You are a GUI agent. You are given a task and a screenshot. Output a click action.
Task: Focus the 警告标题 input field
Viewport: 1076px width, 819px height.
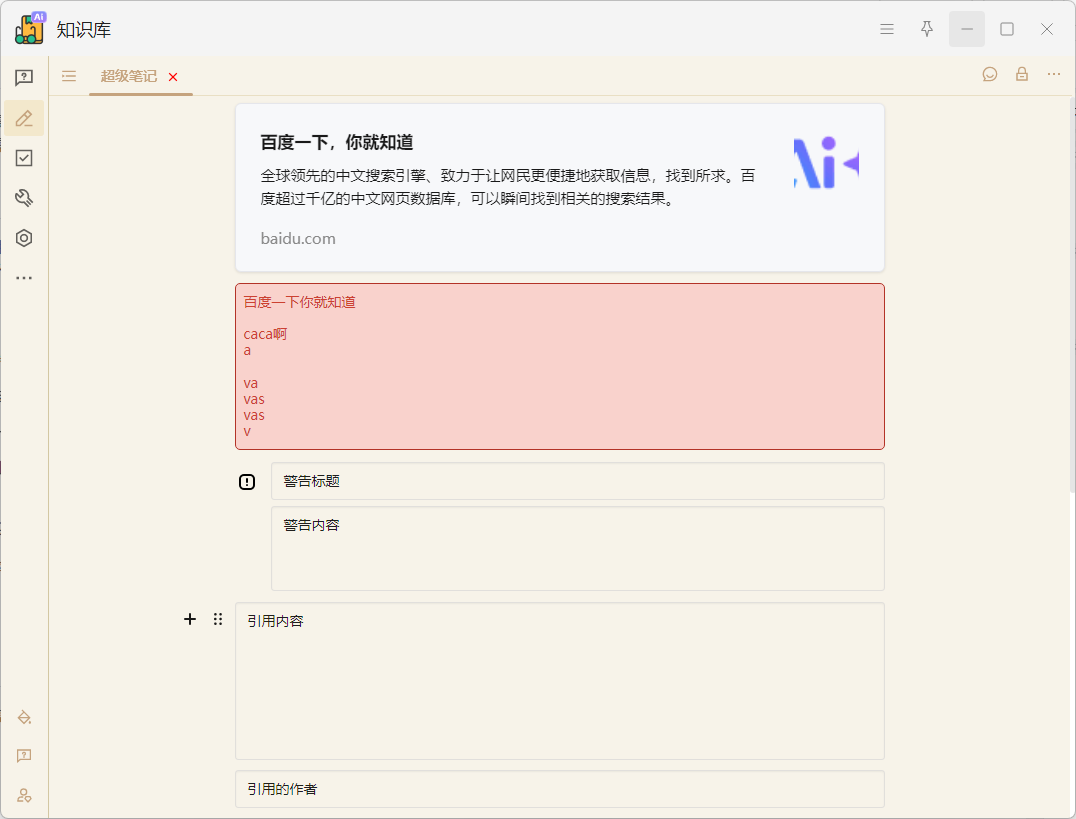577,481
